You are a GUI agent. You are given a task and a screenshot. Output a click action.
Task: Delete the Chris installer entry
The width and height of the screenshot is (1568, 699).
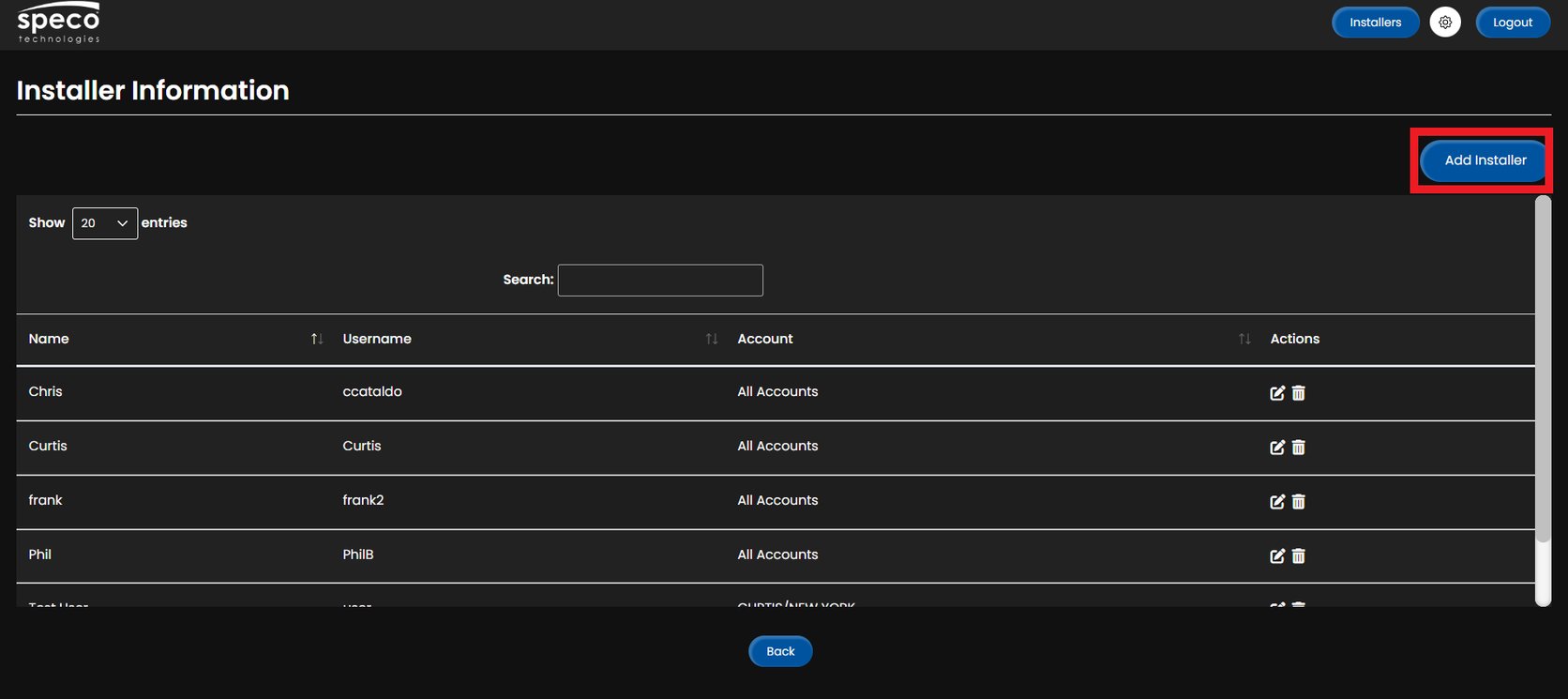[1299, 393]
